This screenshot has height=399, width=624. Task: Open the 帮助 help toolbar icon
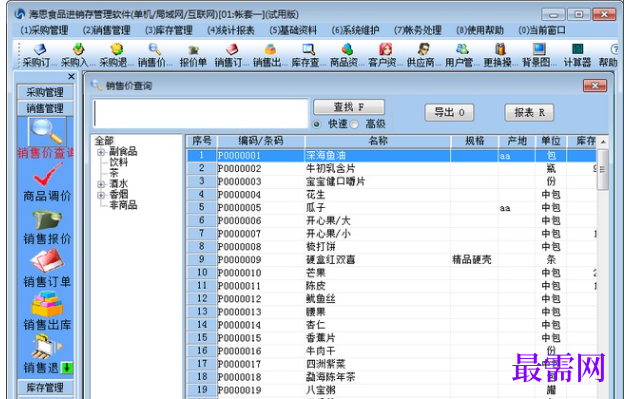point(608,55)
